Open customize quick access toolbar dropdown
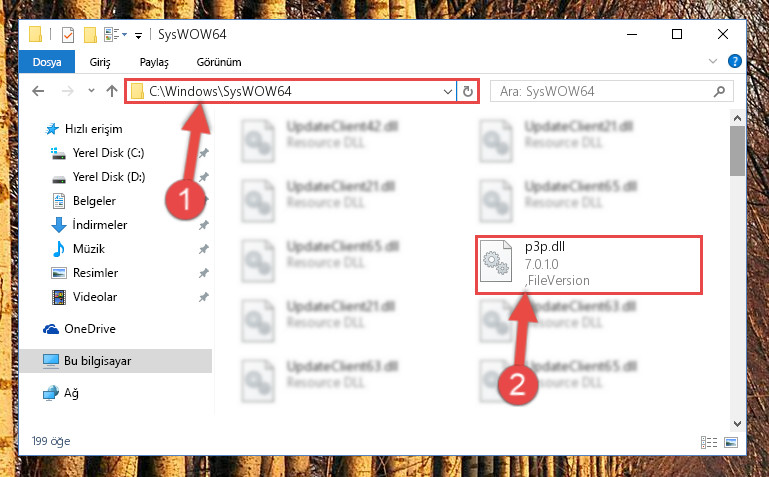 (139, 35)
